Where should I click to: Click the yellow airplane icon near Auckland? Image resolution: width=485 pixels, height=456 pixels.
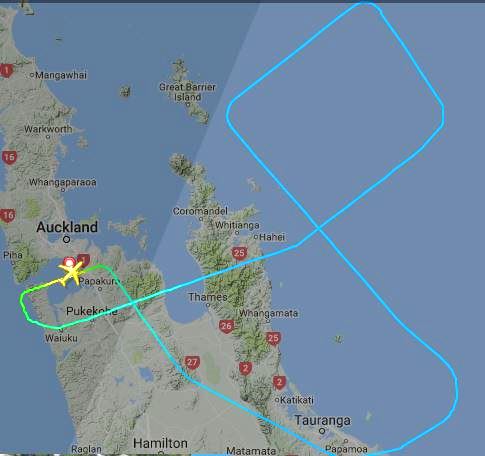[72, 273]
